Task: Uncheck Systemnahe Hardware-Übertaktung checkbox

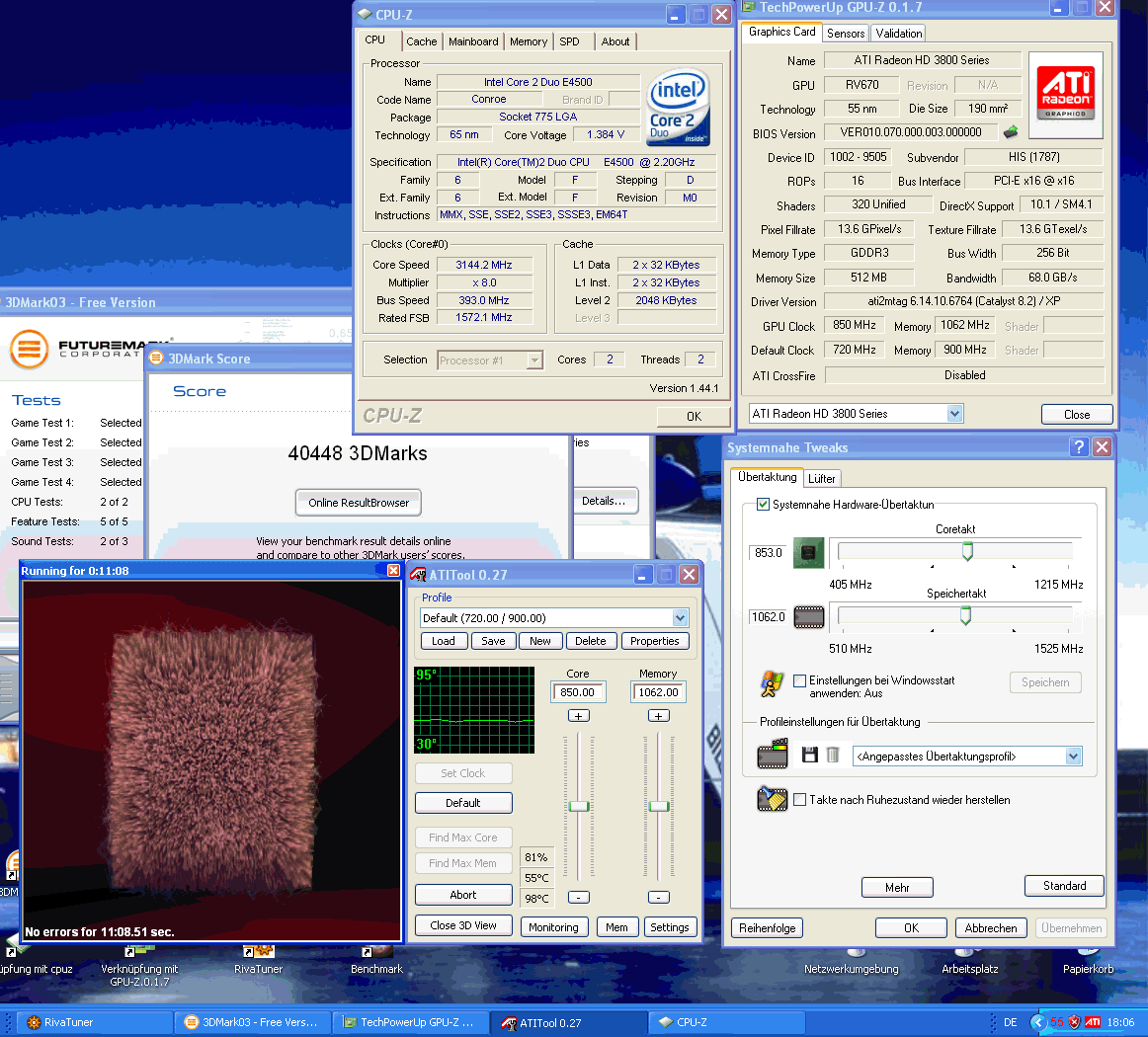Action: point(763,505)
